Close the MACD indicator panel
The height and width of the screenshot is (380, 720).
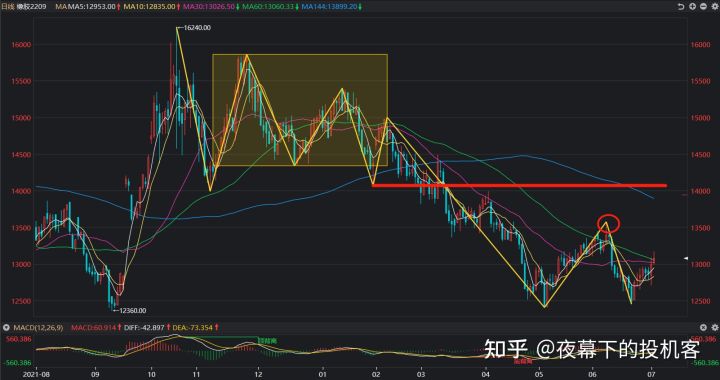click(703, 328)
